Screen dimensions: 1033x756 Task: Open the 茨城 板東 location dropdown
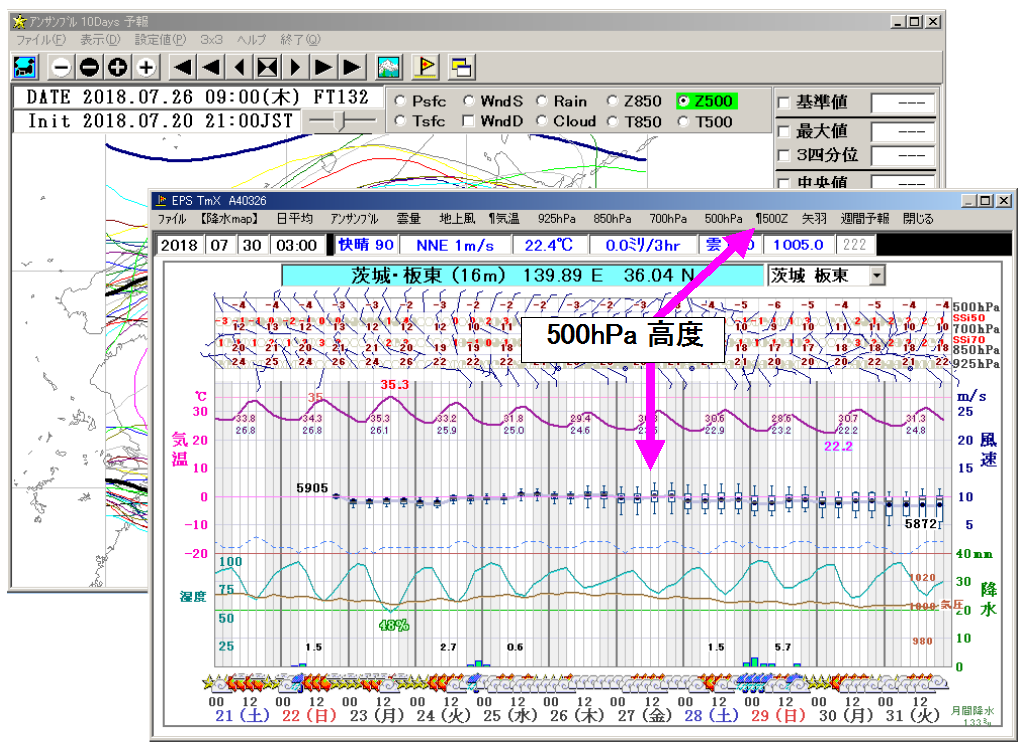coord(877,275)
